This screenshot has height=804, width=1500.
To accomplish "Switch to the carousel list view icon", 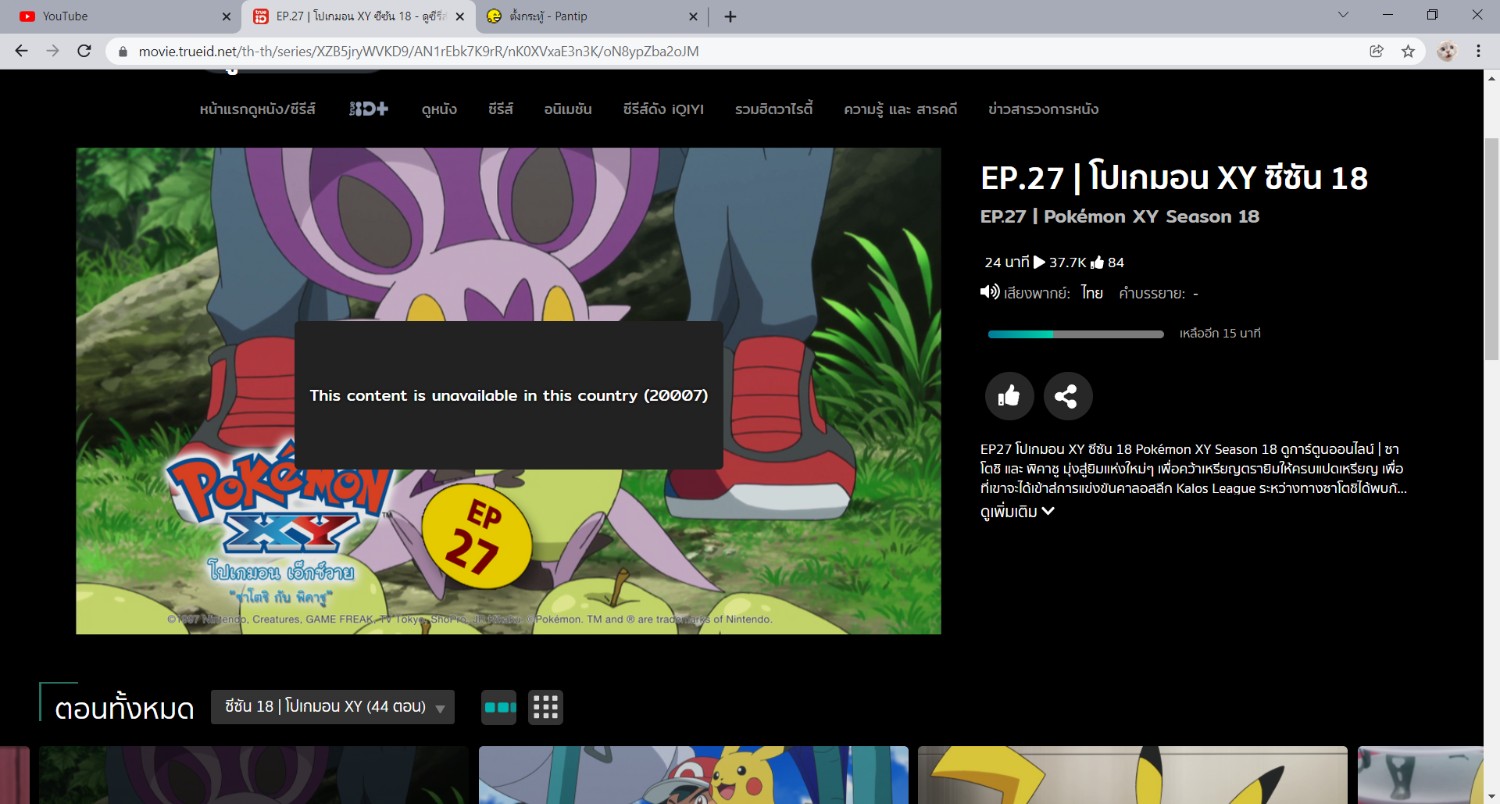I will click(500, 707).
